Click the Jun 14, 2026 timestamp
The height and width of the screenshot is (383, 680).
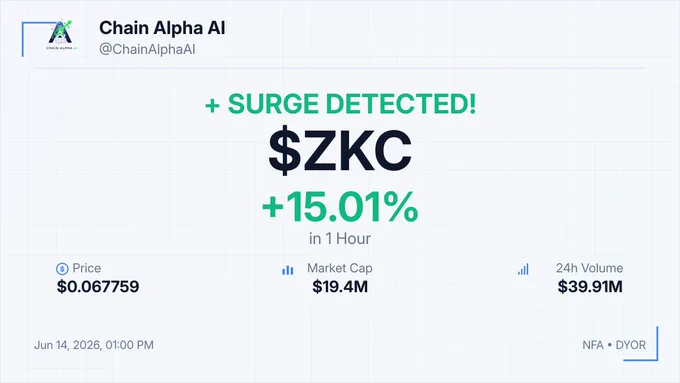point(94,345)
